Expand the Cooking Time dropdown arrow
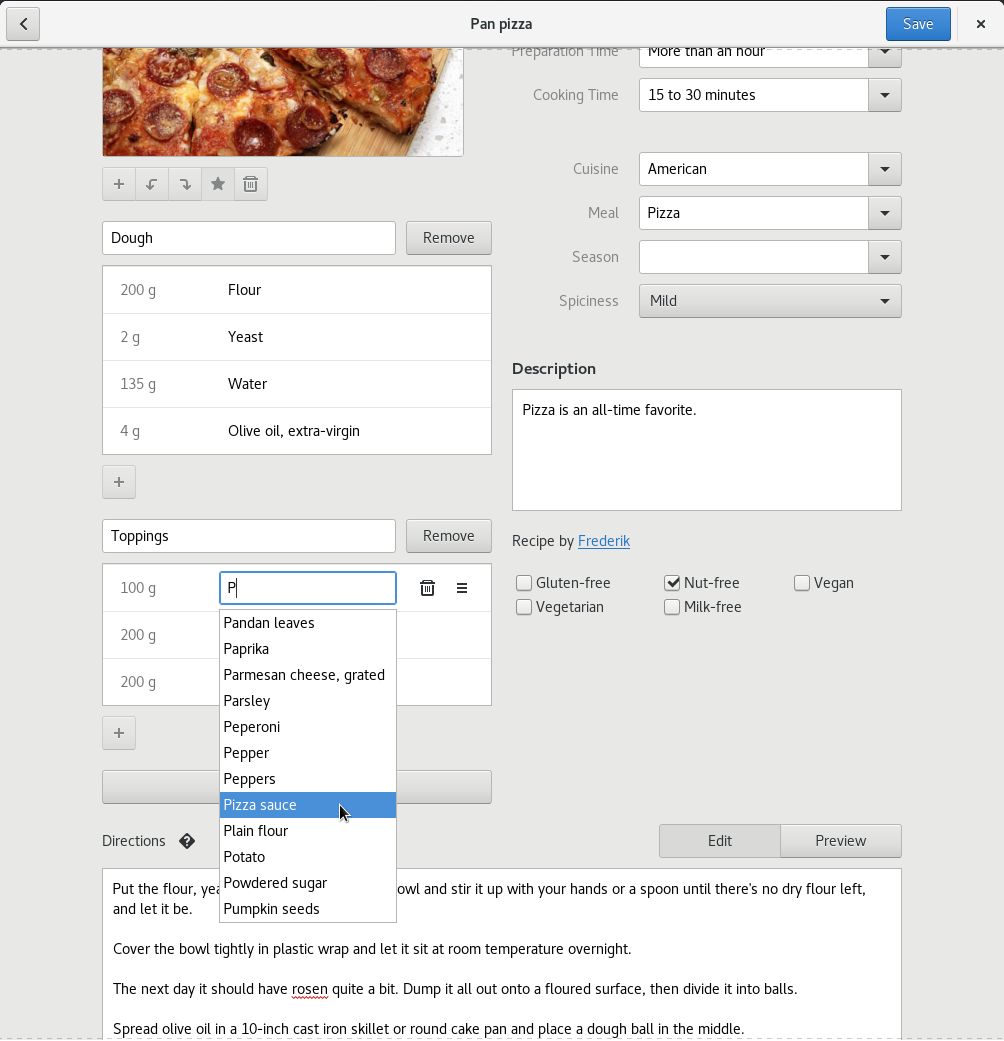1004x1041 pixels. 884,95
